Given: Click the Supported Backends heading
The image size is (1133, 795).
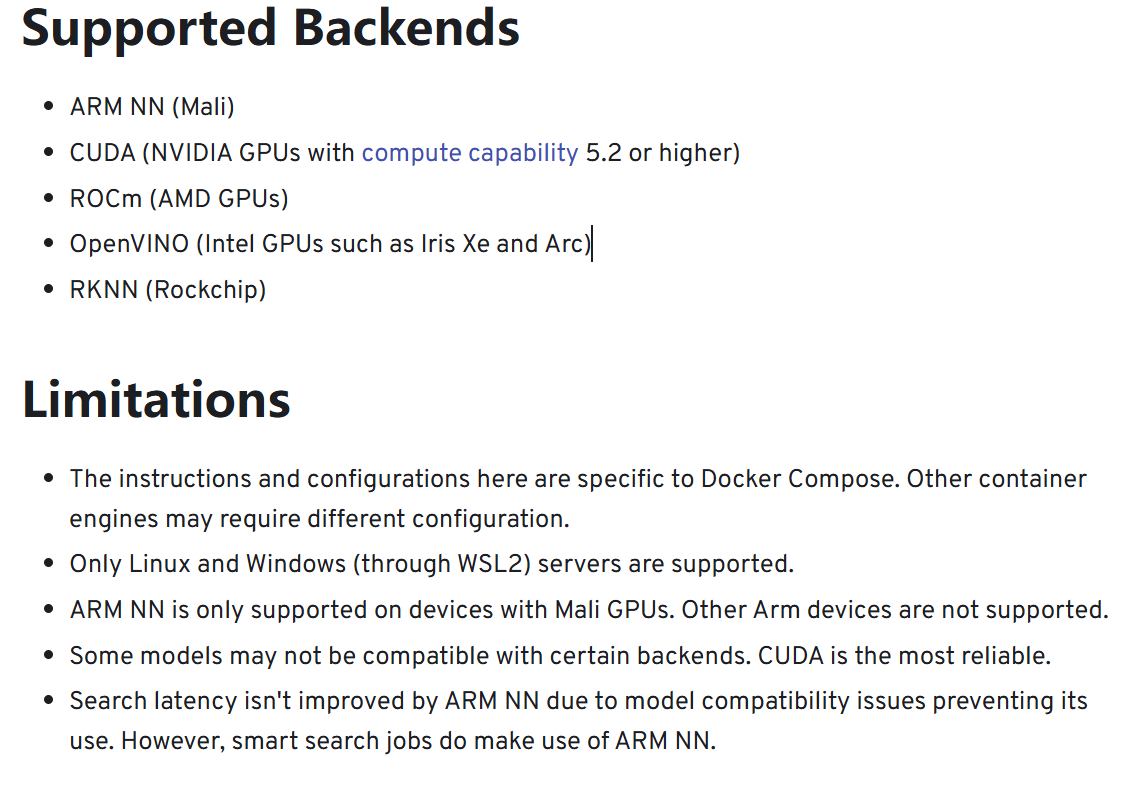Looking at the screenshot, I should pos(271,28).
